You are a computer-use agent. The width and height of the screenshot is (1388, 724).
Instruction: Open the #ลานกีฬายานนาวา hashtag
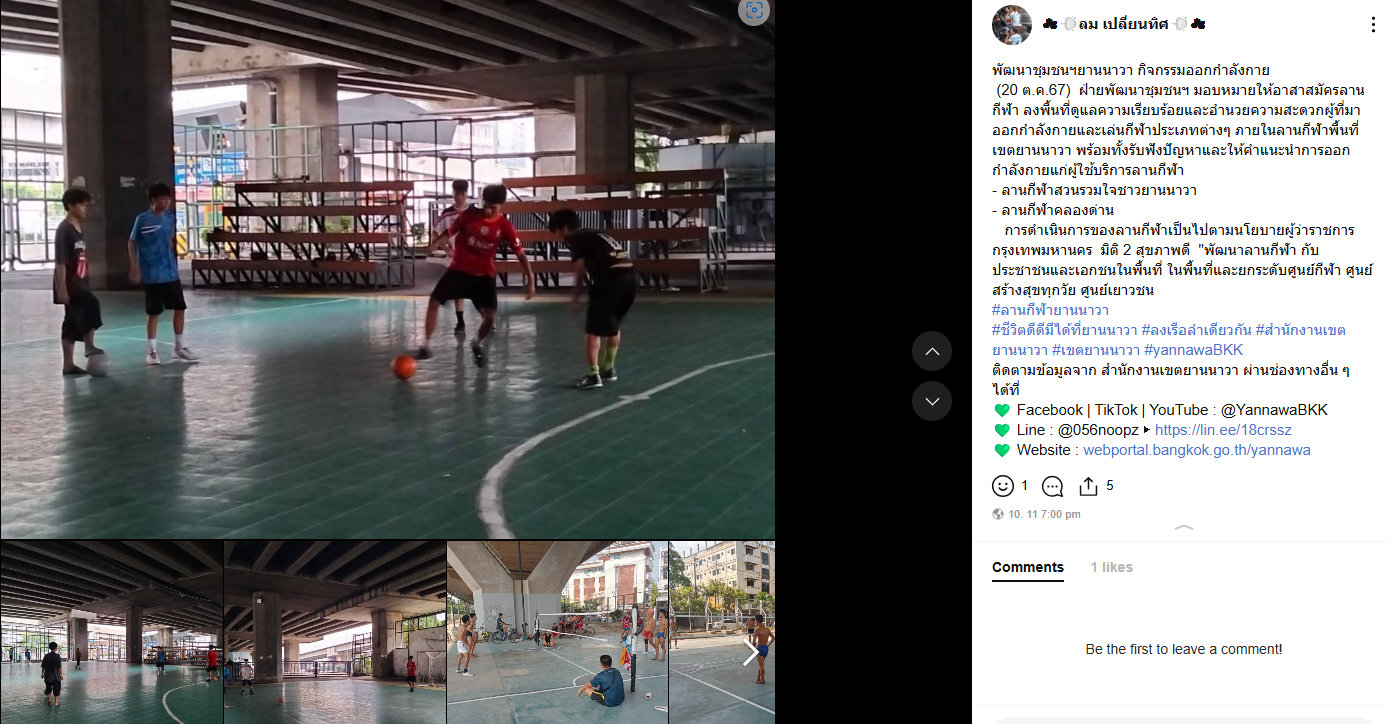point(1050,310)
